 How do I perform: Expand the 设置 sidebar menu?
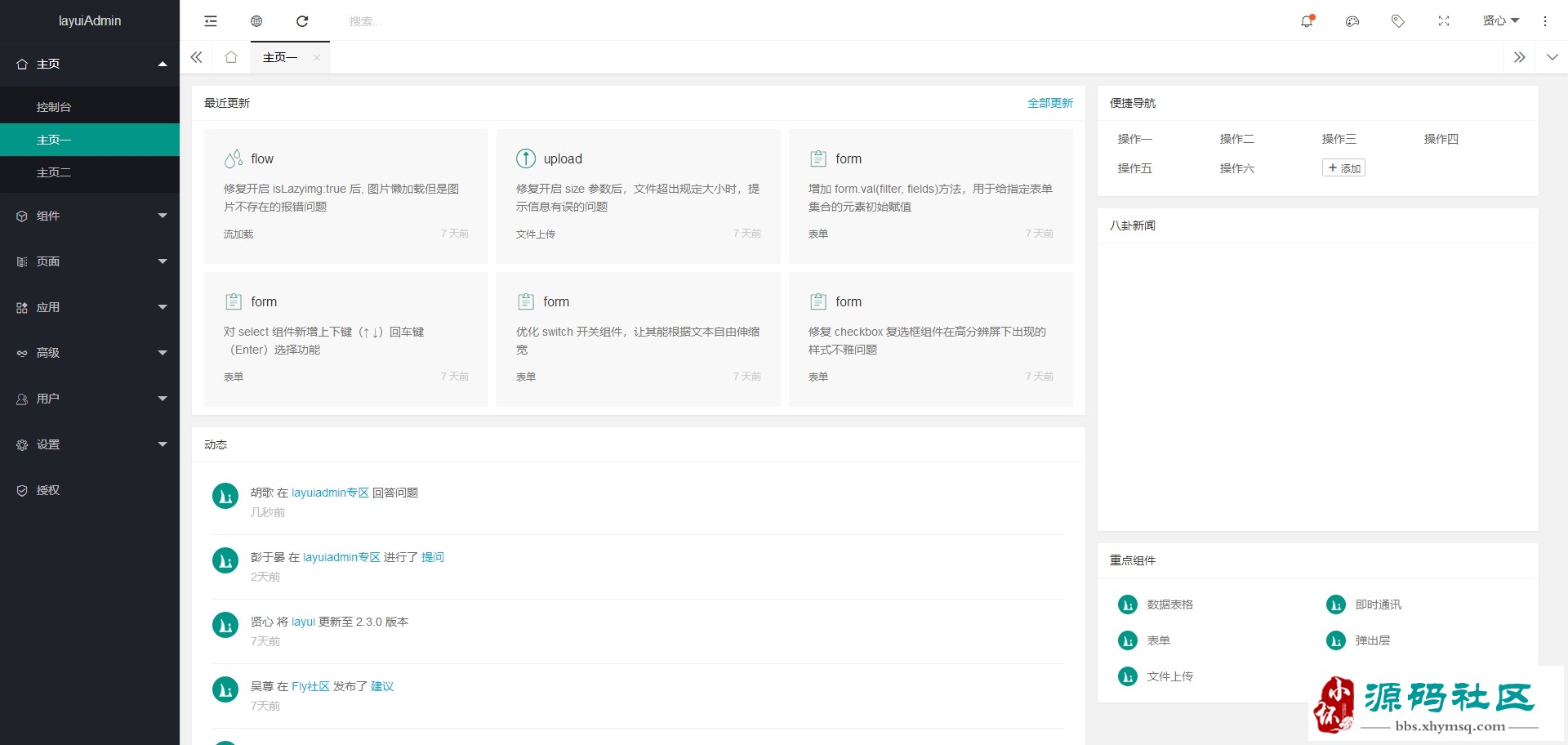point(90,444)
